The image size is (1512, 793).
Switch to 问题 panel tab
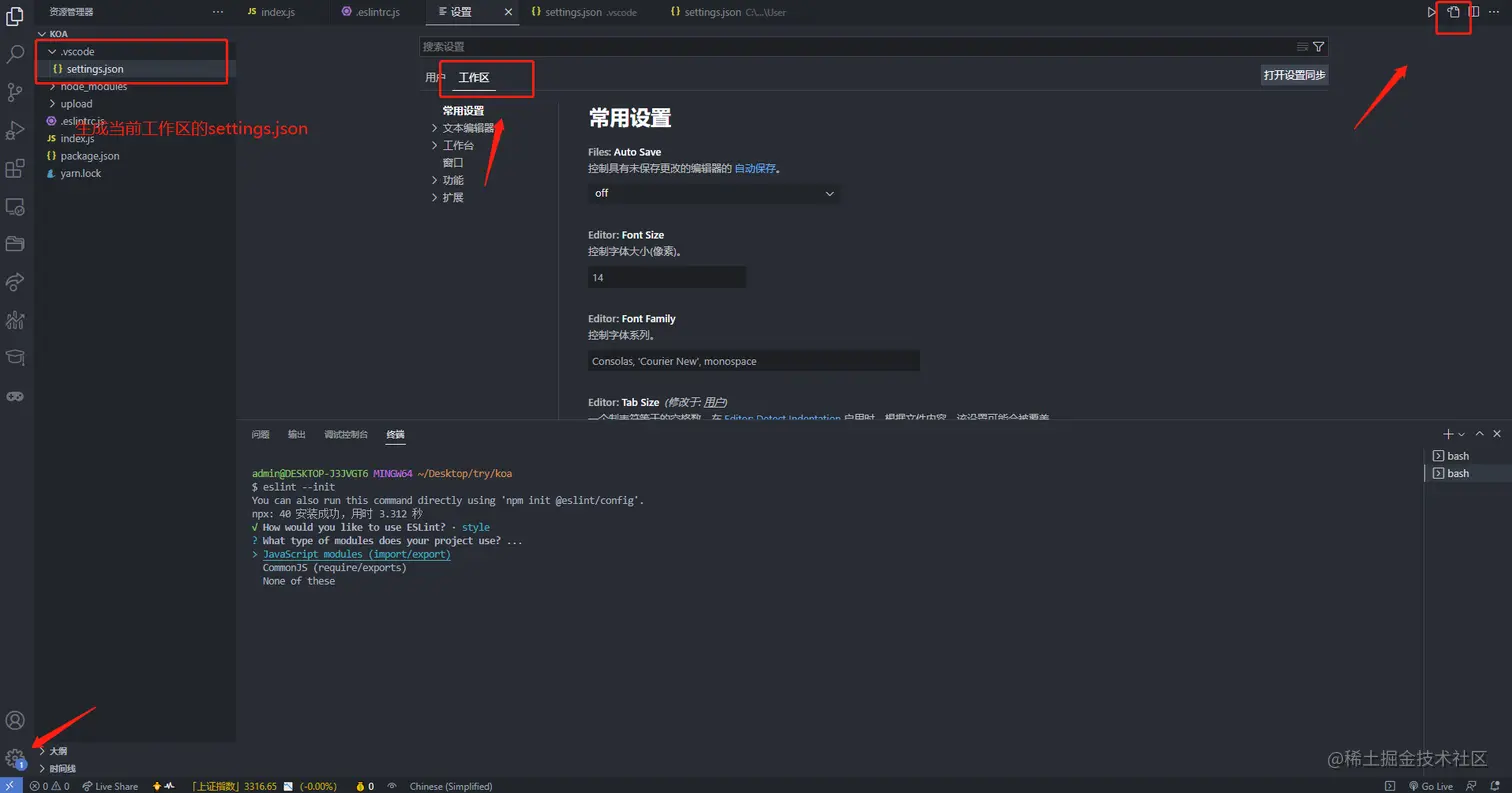point(260,434)
